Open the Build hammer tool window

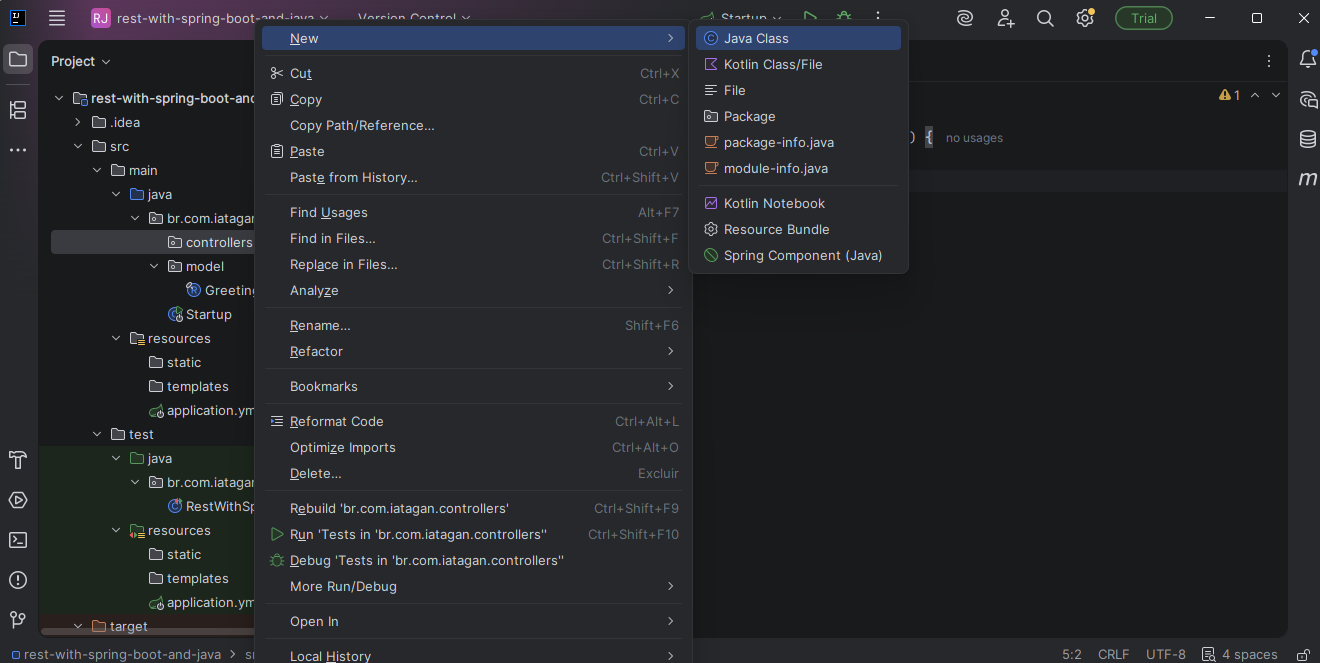(18, 460)
